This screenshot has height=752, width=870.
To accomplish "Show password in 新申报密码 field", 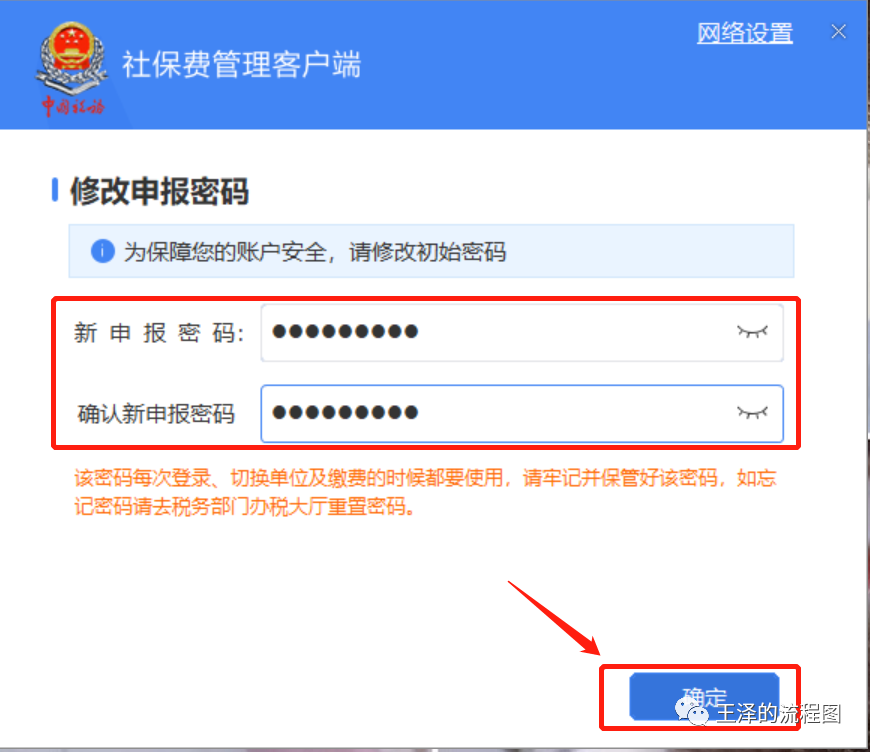I will pos(752,332).
